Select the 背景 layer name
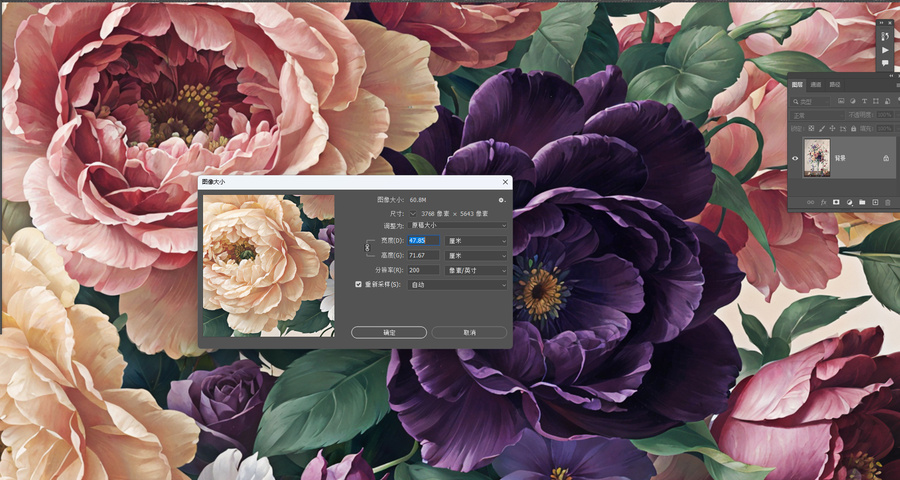The height and width of the screenshot is (480, 900). (x=840, y=158)
